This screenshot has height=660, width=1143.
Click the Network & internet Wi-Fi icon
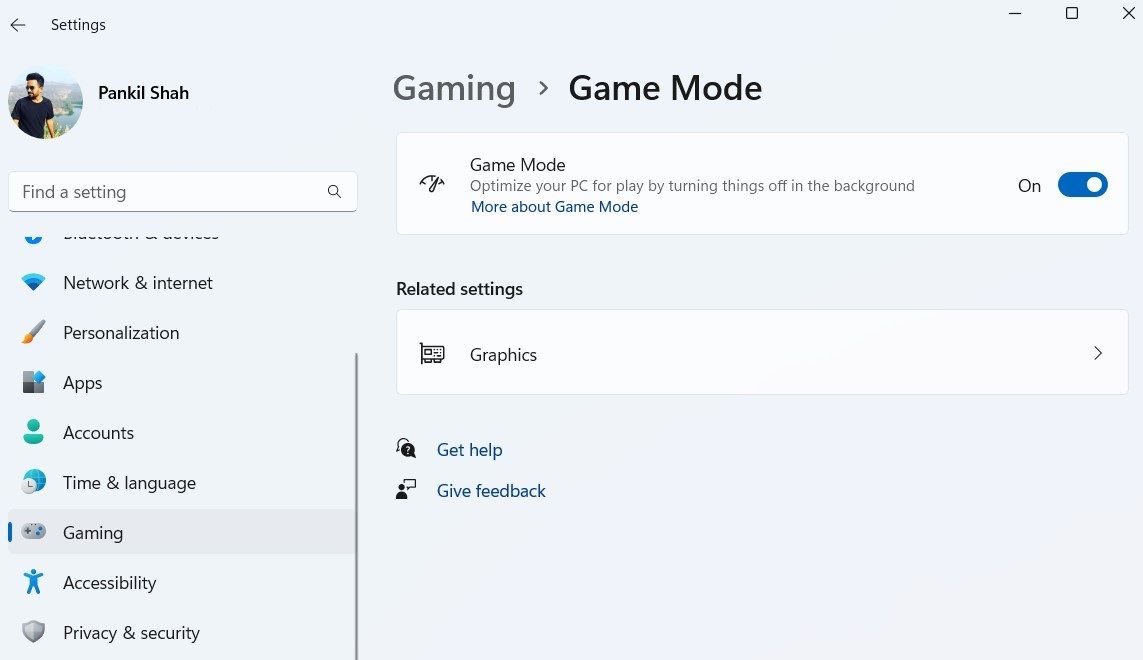(34, 283)
